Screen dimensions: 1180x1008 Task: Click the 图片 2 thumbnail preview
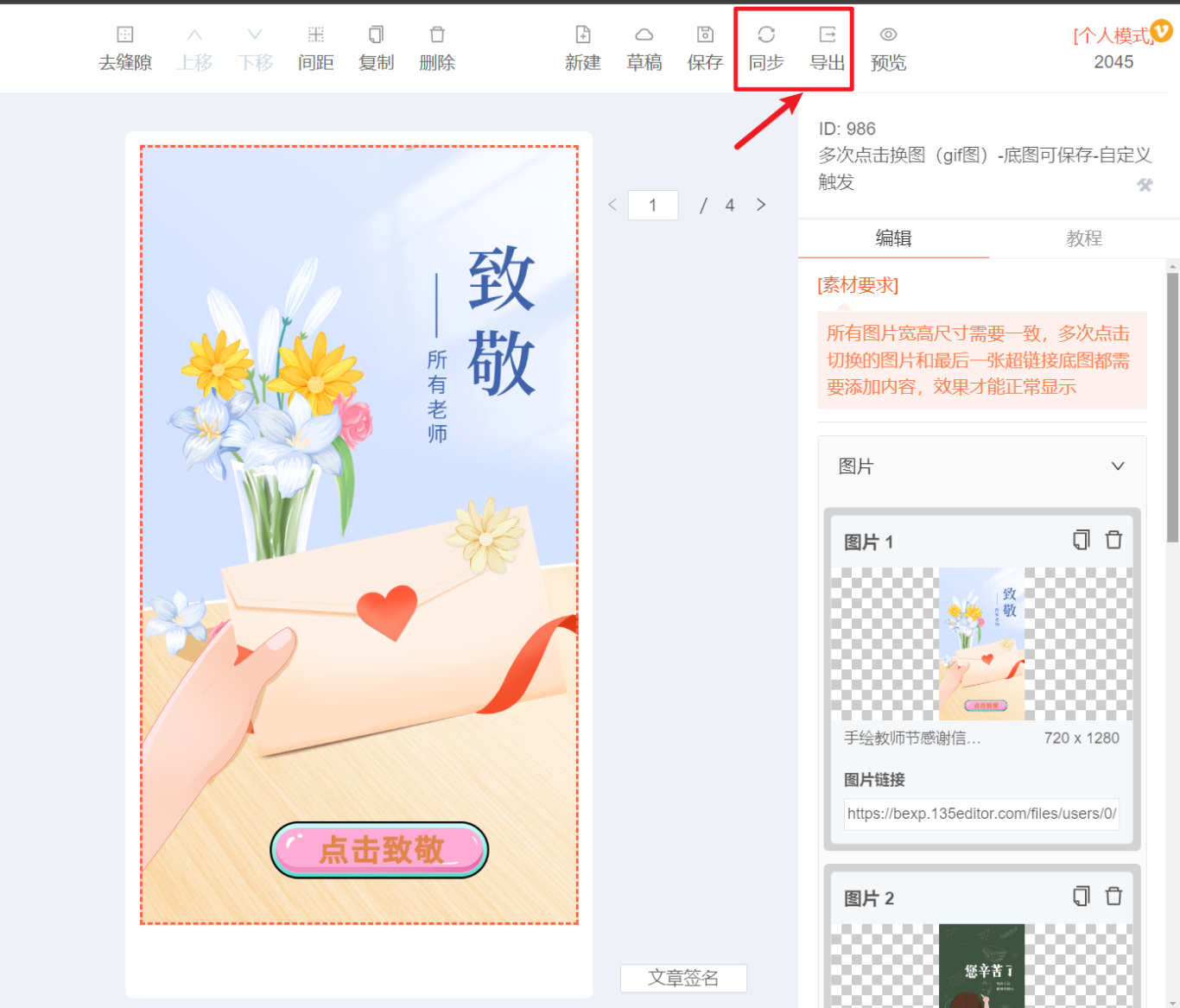point(981,966)
